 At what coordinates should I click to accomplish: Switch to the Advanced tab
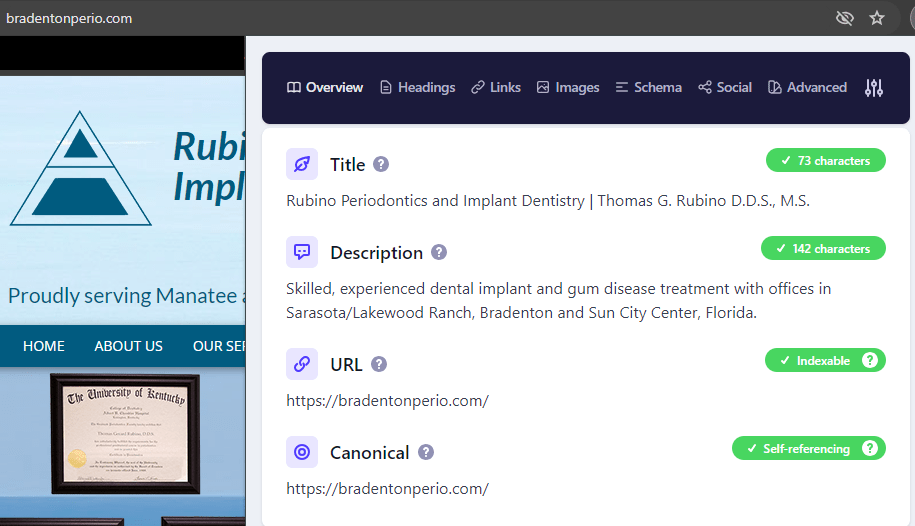[807, 88]
